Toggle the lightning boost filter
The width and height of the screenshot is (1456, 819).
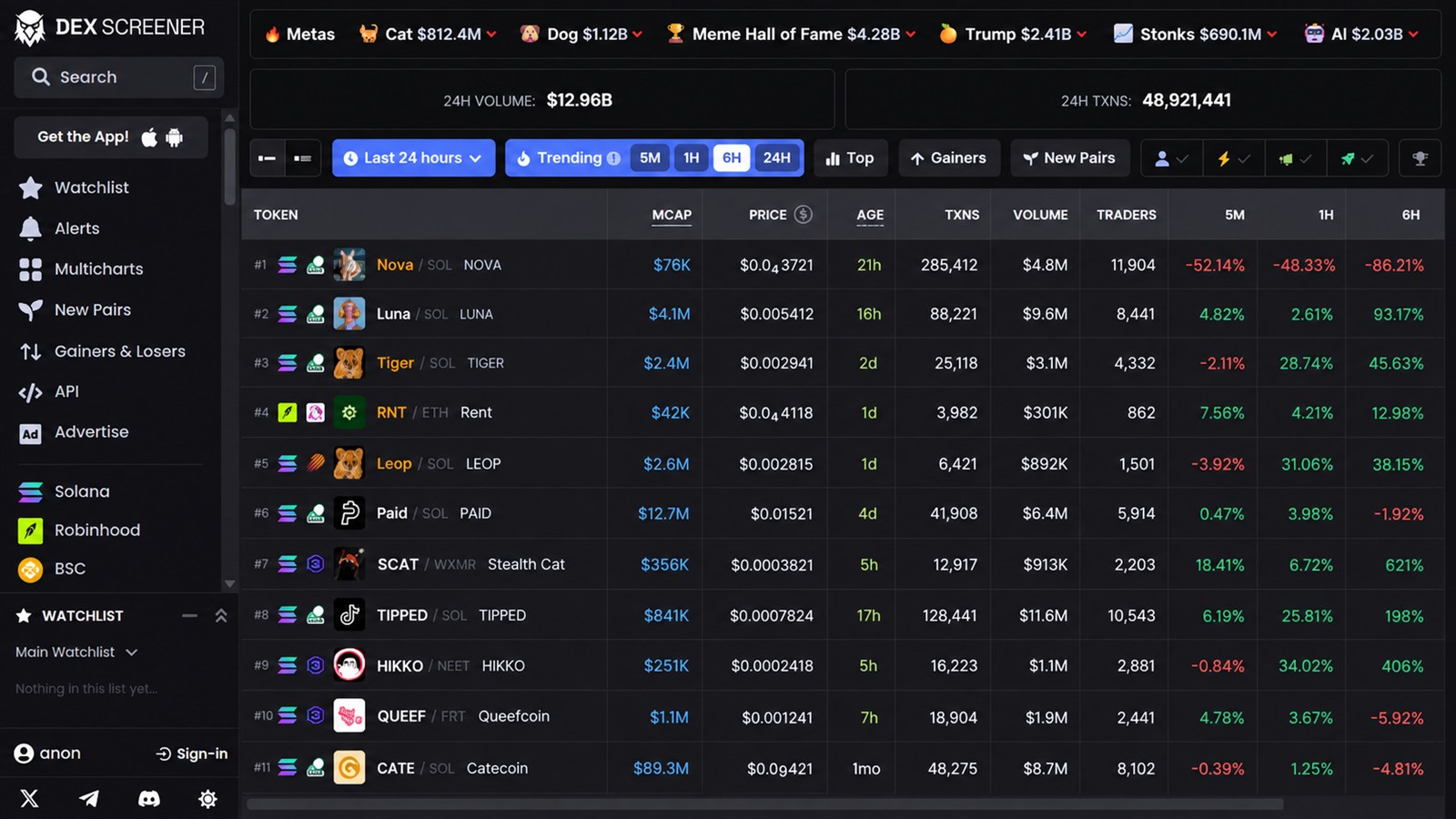tap(1233, 158)
